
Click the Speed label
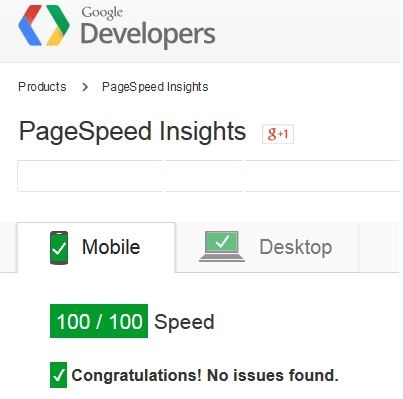pyautogui.click(x=184, y=322)
